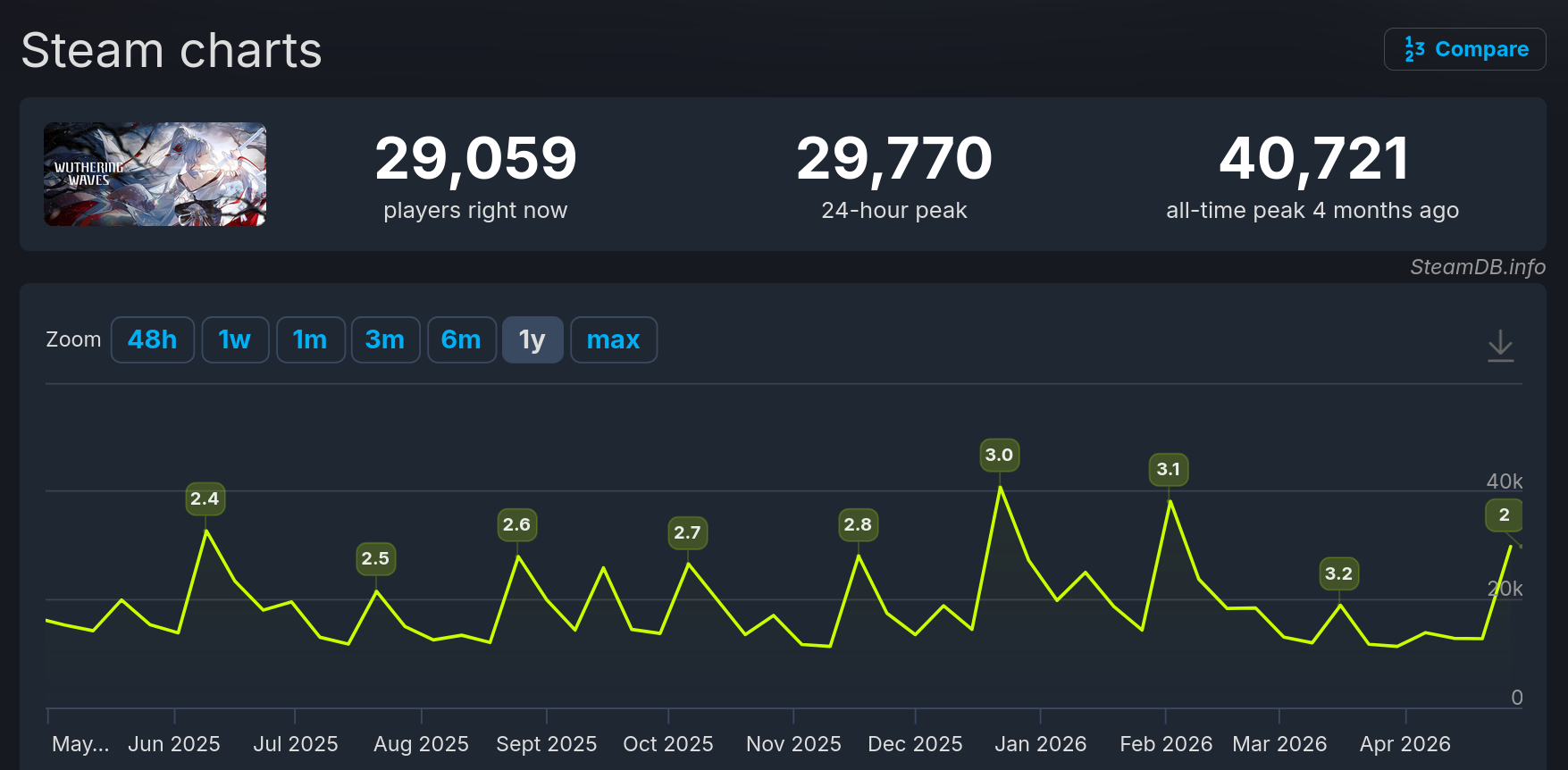
Task: Open the 2.5 version marker
Action: pyautogui.click(x=375, y=558)
